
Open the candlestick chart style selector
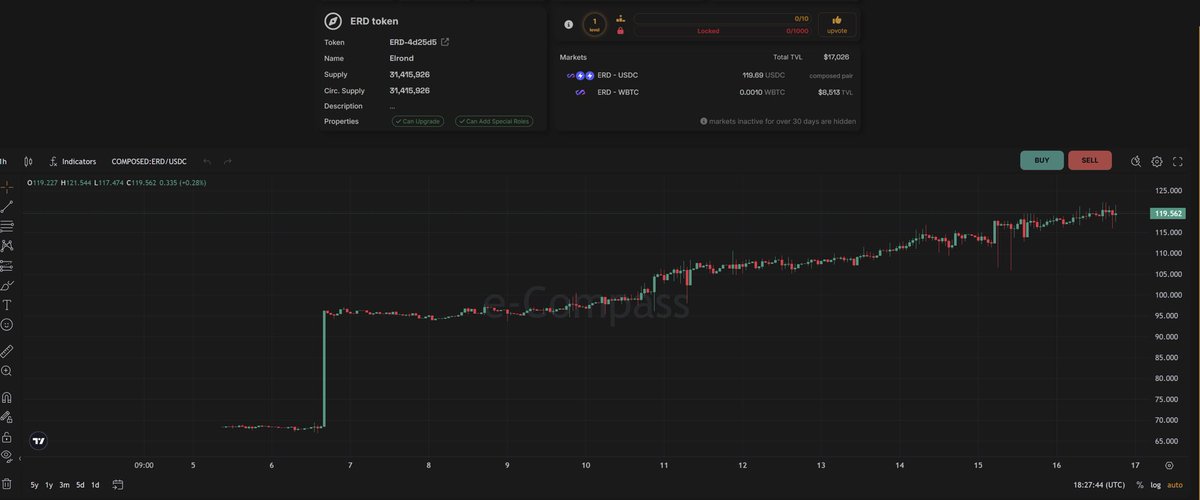28,161
